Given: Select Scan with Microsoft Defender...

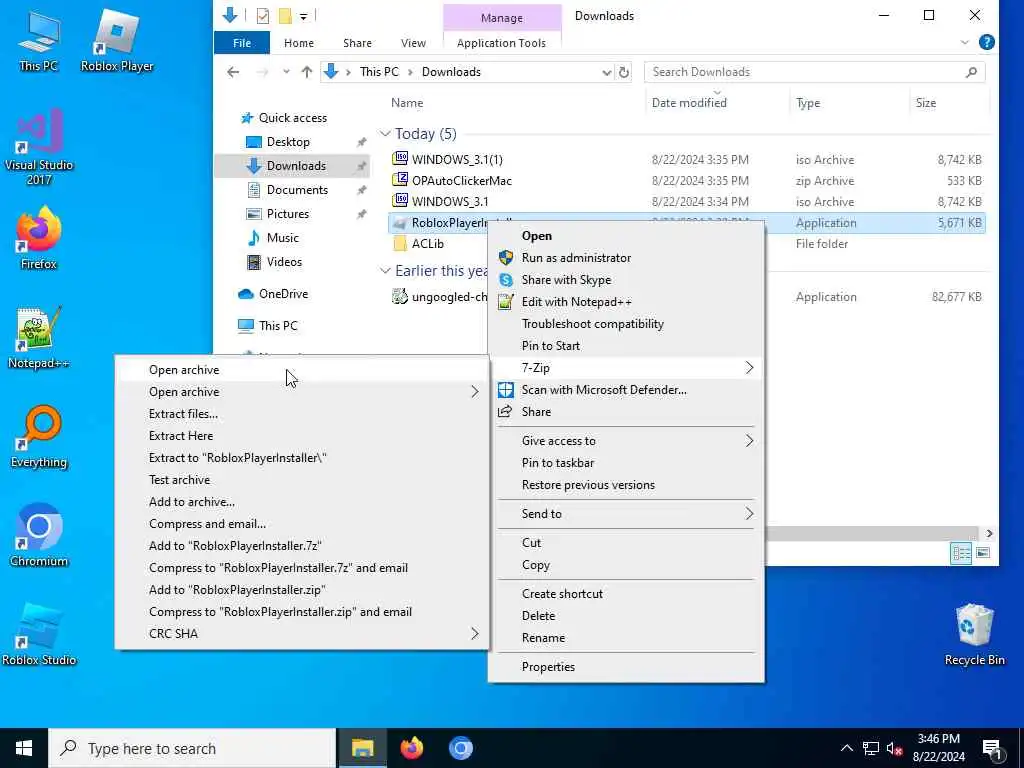Looking at the screenshot, I should click(x=626, y=389).
